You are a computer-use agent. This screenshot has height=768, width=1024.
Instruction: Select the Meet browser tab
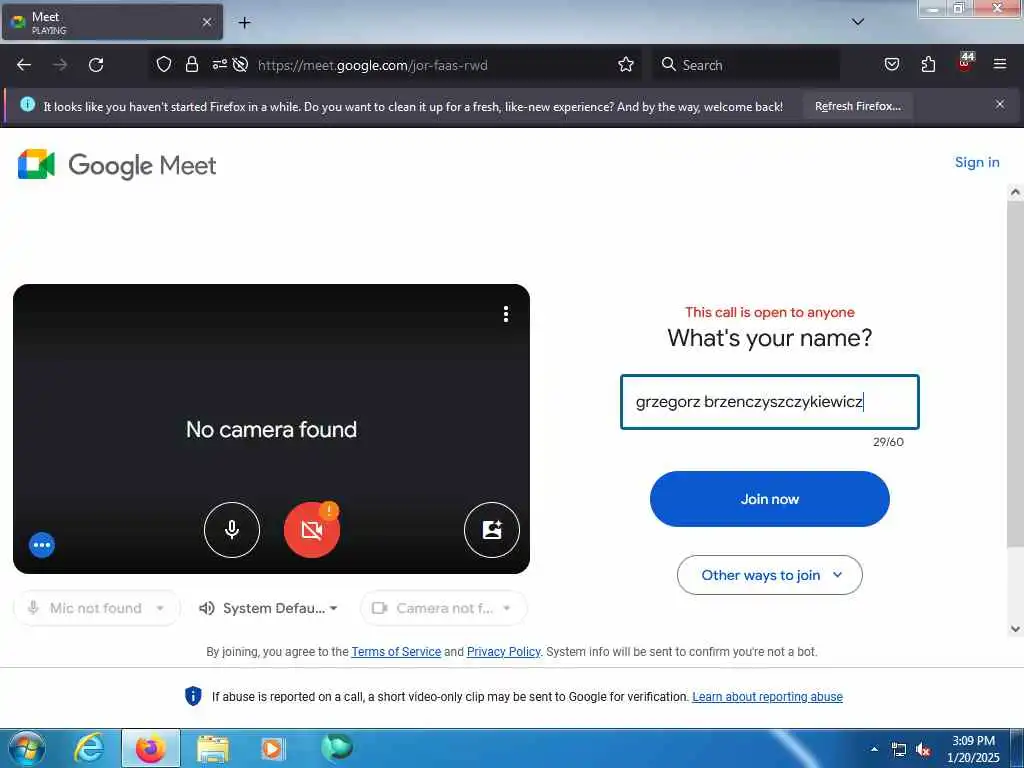coord(112,22)
